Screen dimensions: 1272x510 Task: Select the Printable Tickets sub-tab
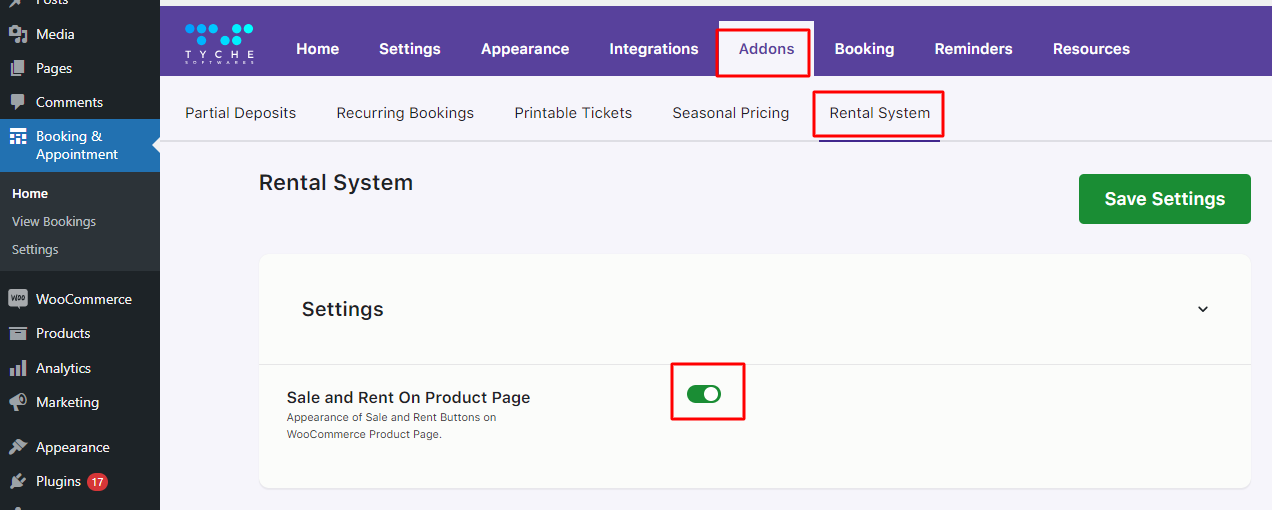(x=573, y=113)
